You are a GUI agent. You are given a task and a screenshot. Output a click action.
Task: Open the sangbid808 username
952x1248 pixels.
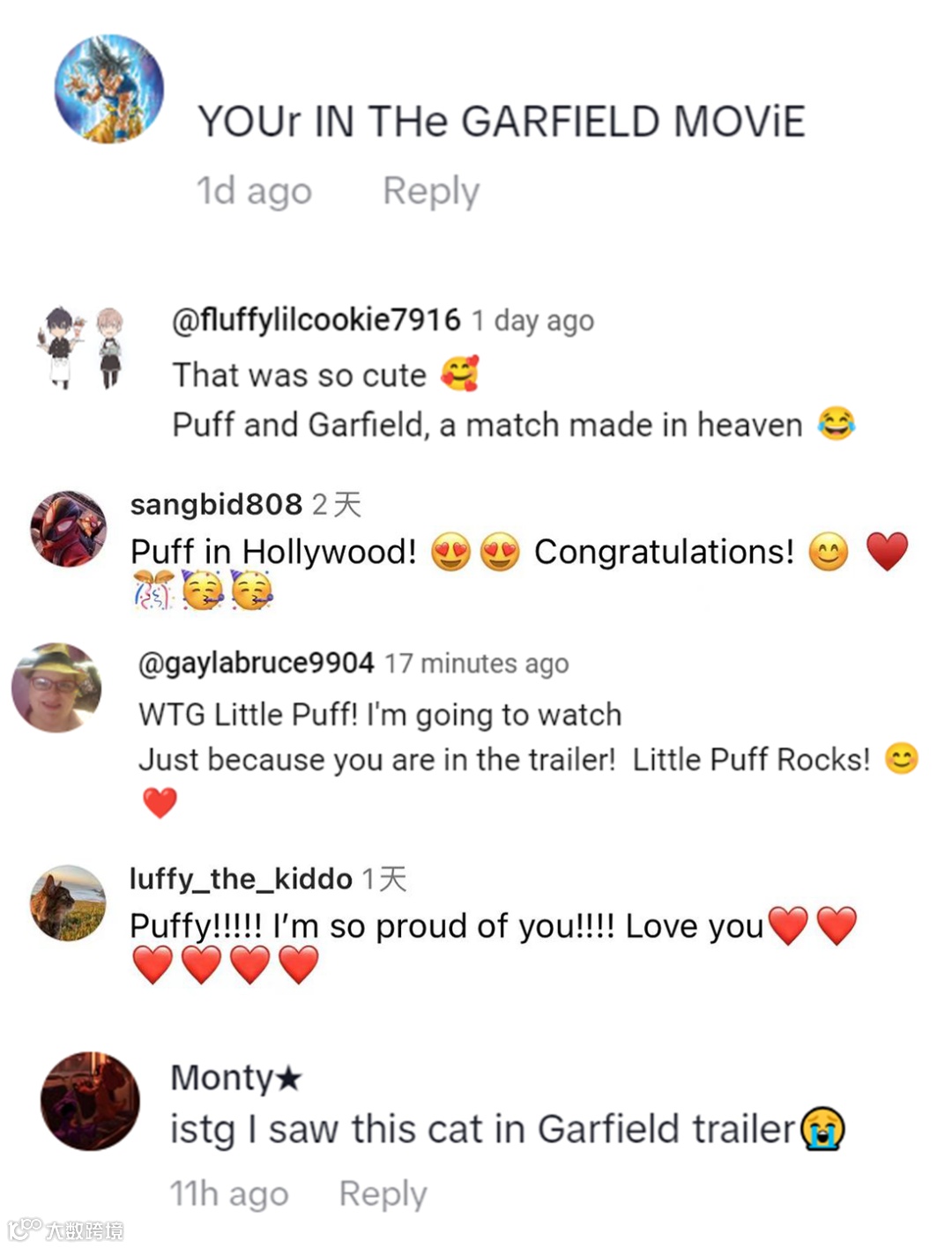(x=216, y=504)
